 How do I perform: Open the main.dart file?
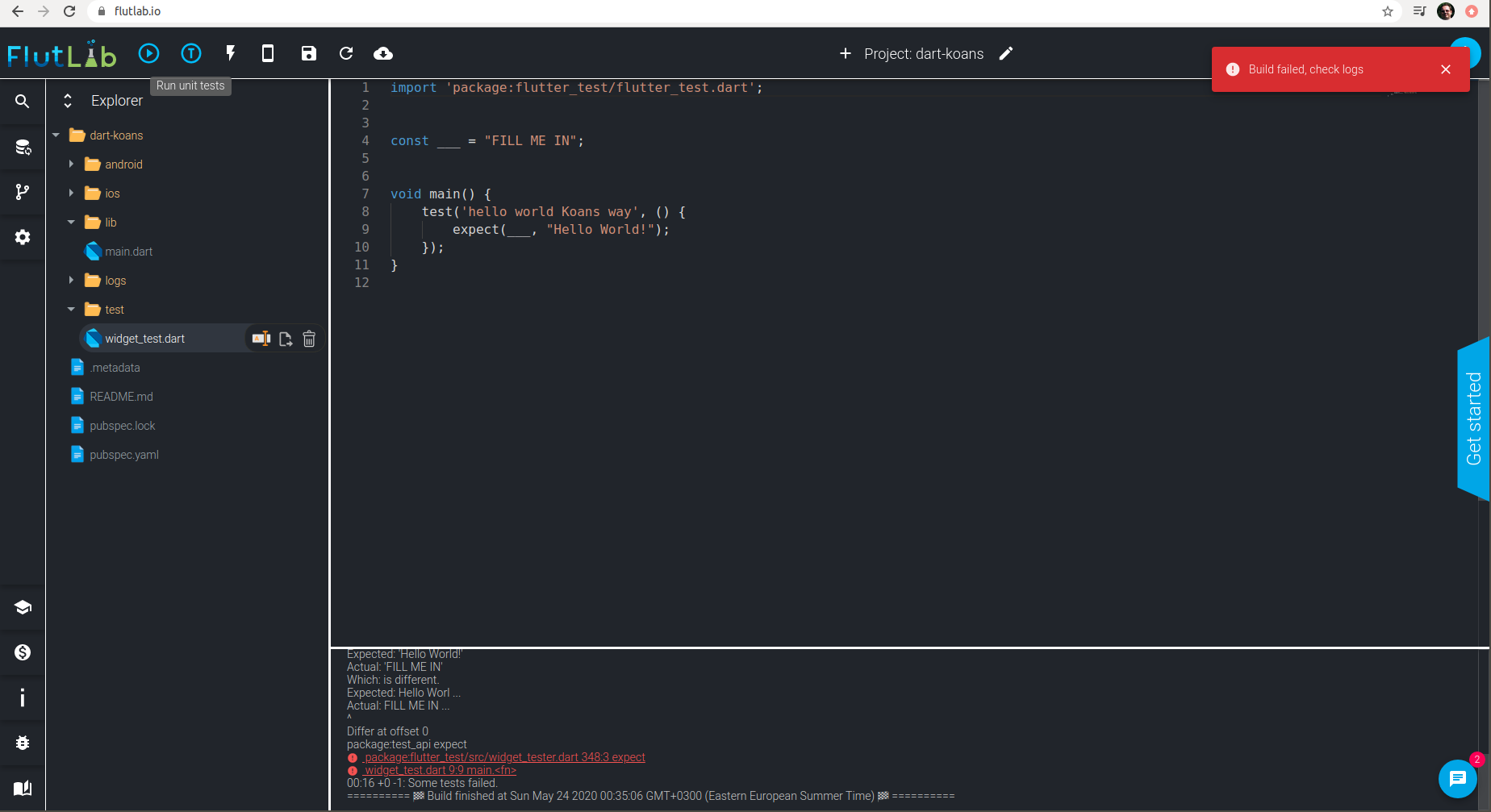point(128,251)
